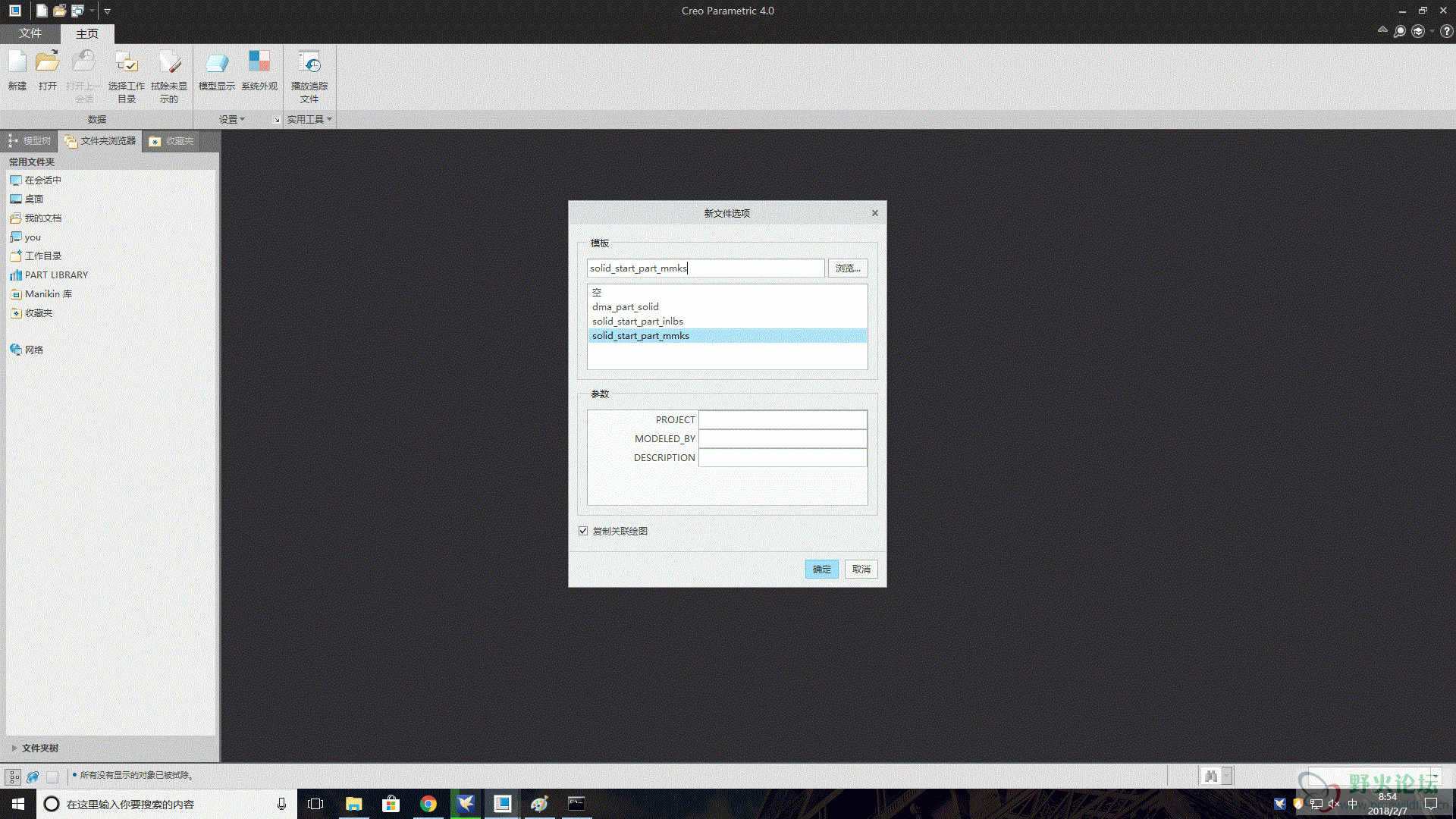Click the MODELED_BY parameter field
Image resolution: width=1456 pixels, height=819 pixels.
(783, 439)
